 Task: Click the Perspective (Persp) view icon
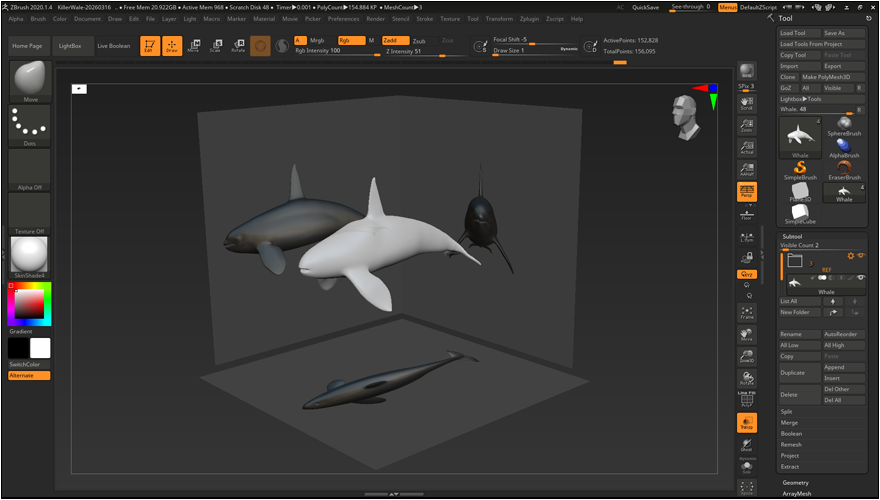(x=746, y=190)
